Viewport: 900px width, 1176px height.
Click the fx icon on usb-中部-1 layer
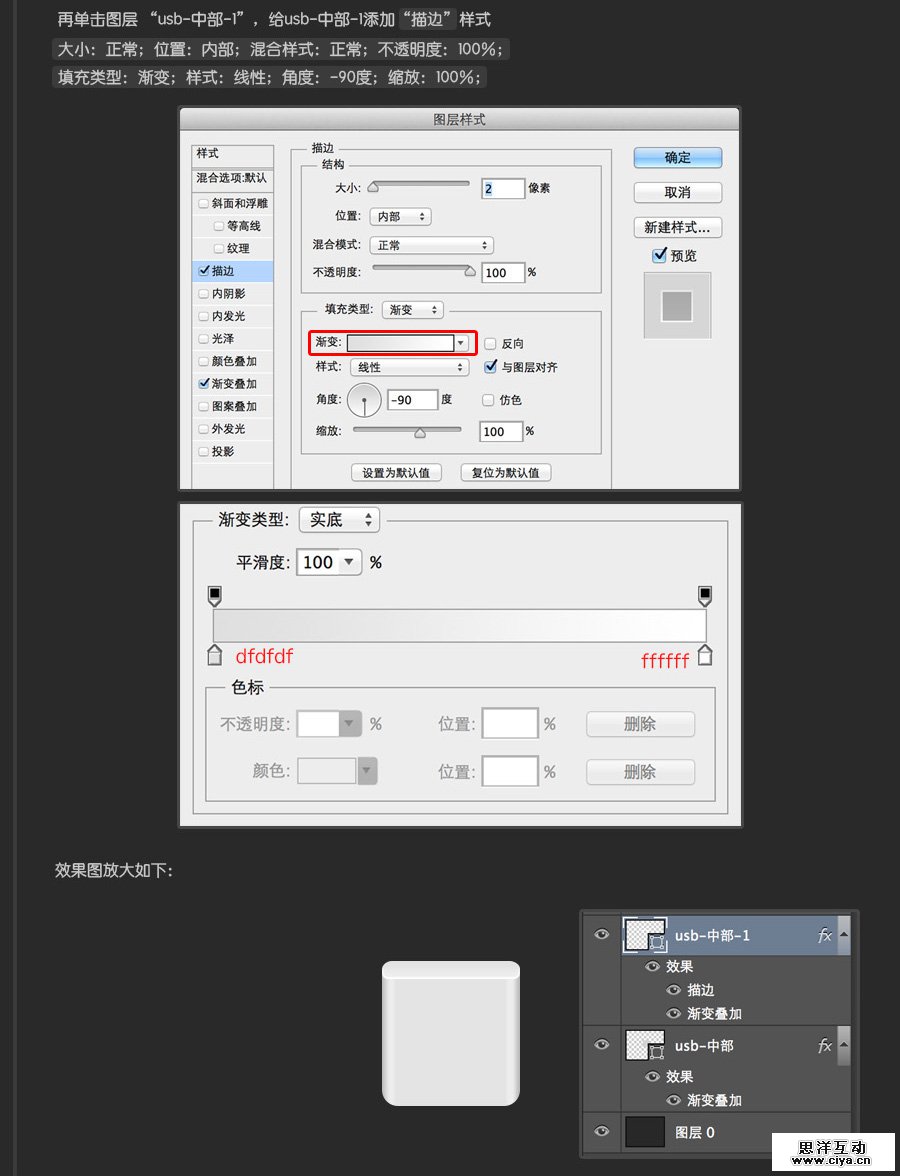(824, 935)
